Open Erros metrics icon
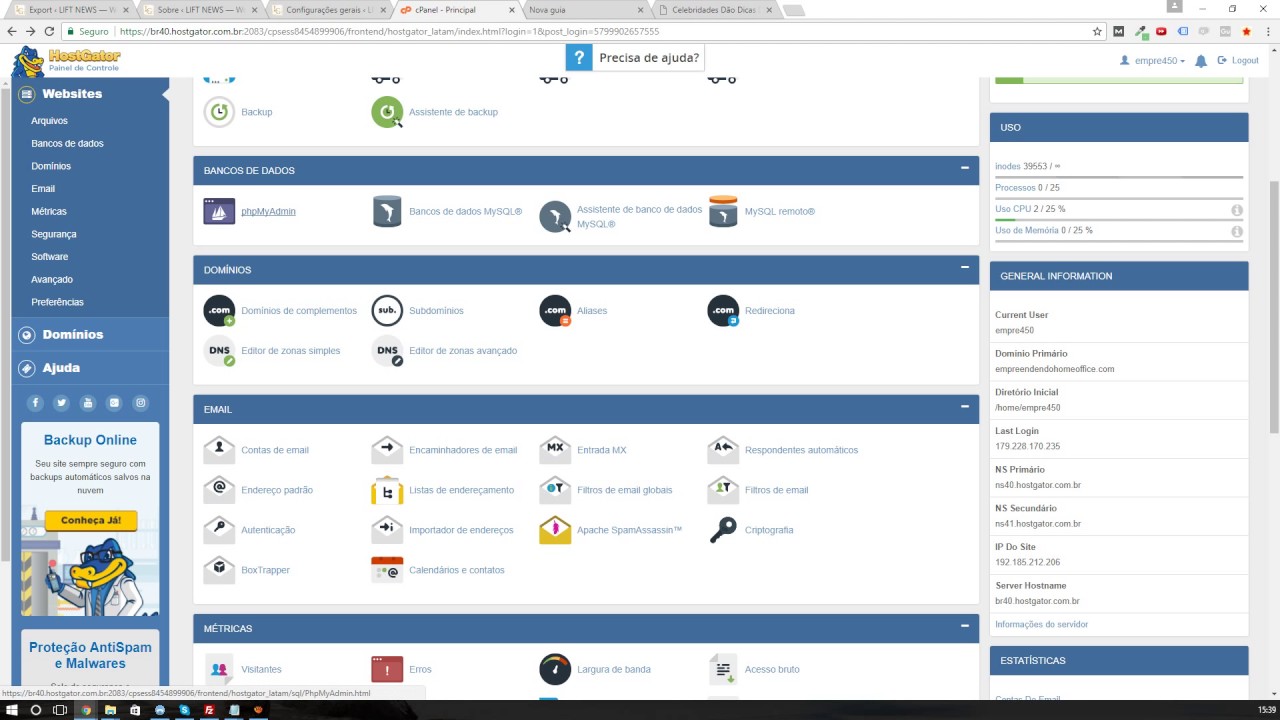 pyautogui.click(x=387, y=669)
